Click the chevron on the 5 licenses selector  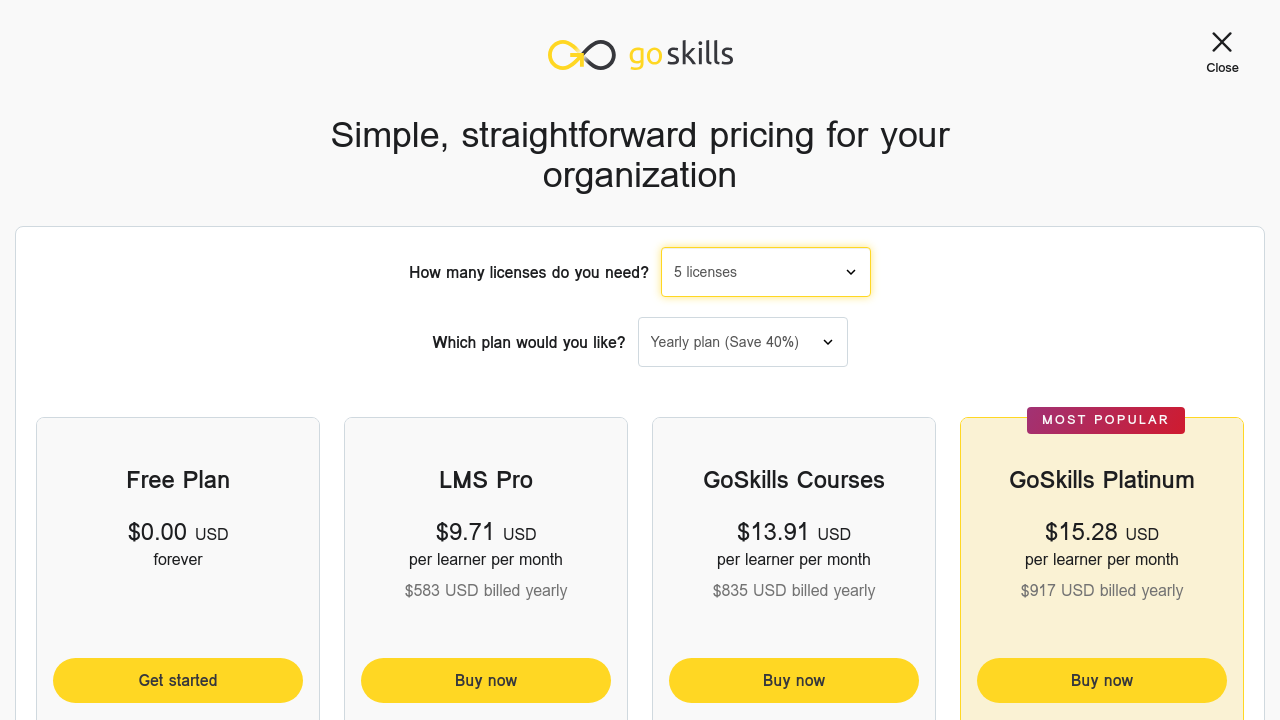(851, 272)
